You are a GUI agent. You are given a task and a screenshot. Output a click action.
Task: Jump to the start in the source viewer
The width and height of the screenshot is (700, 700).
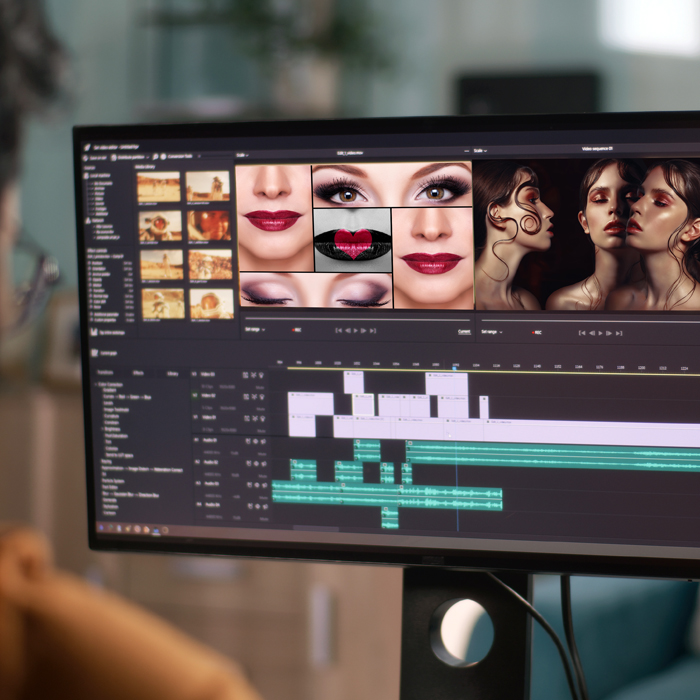click(338, 330)
